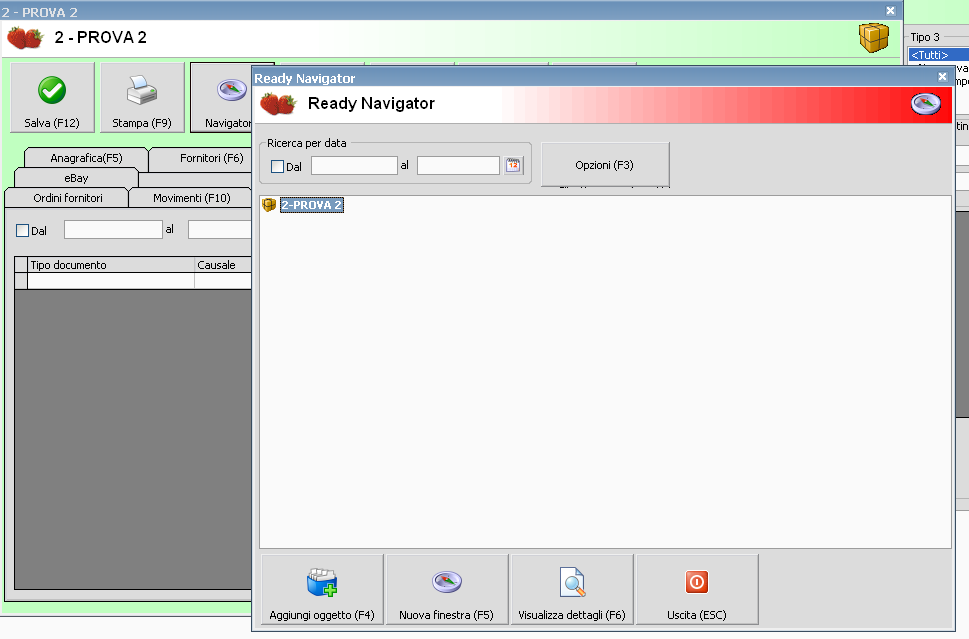
Task: Click 'al' end date field in Ready Navigator
Action: tap(459, 166)
